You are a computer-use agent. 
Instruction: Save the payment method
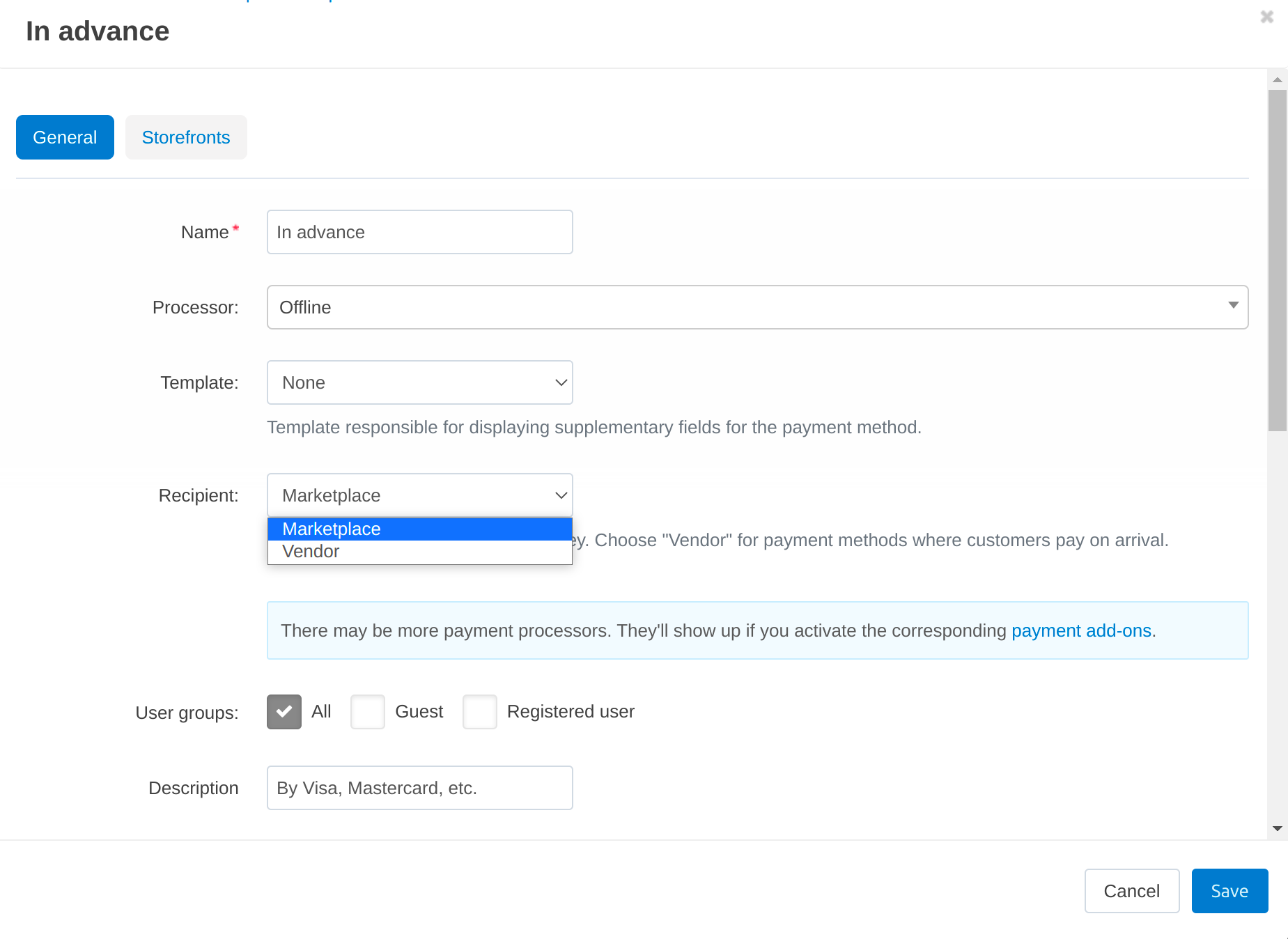click(1229, 891)
